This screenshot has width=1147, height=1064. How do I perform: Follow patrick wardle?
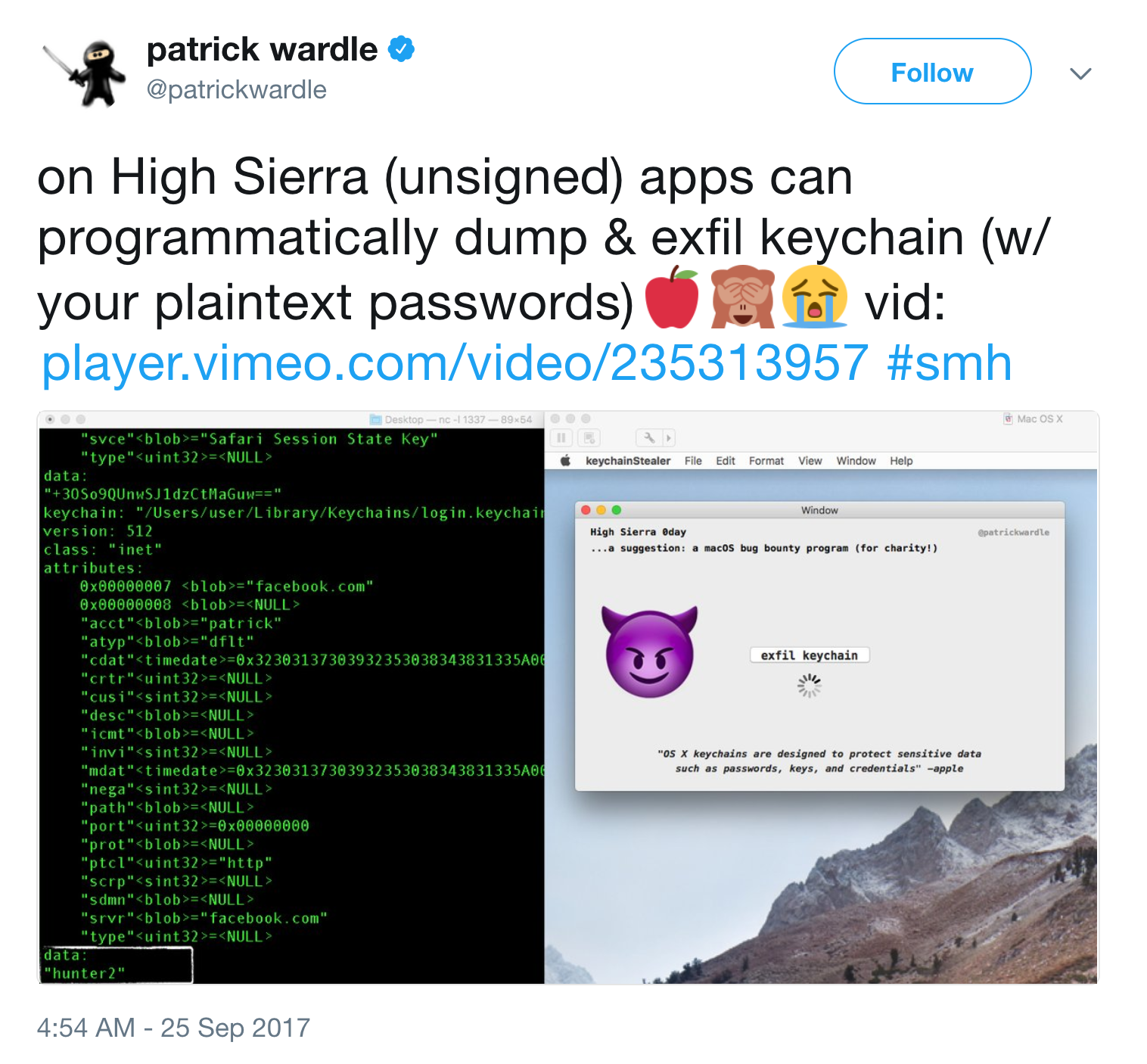coord(932,71)
